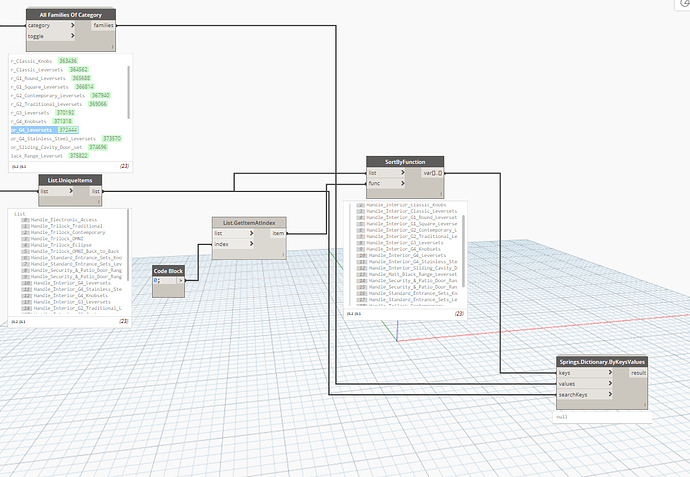This screenshot has width=690, height=477.
Task: Click element ID 364562 for Classic_Leversets
Action: click(79, 70)
